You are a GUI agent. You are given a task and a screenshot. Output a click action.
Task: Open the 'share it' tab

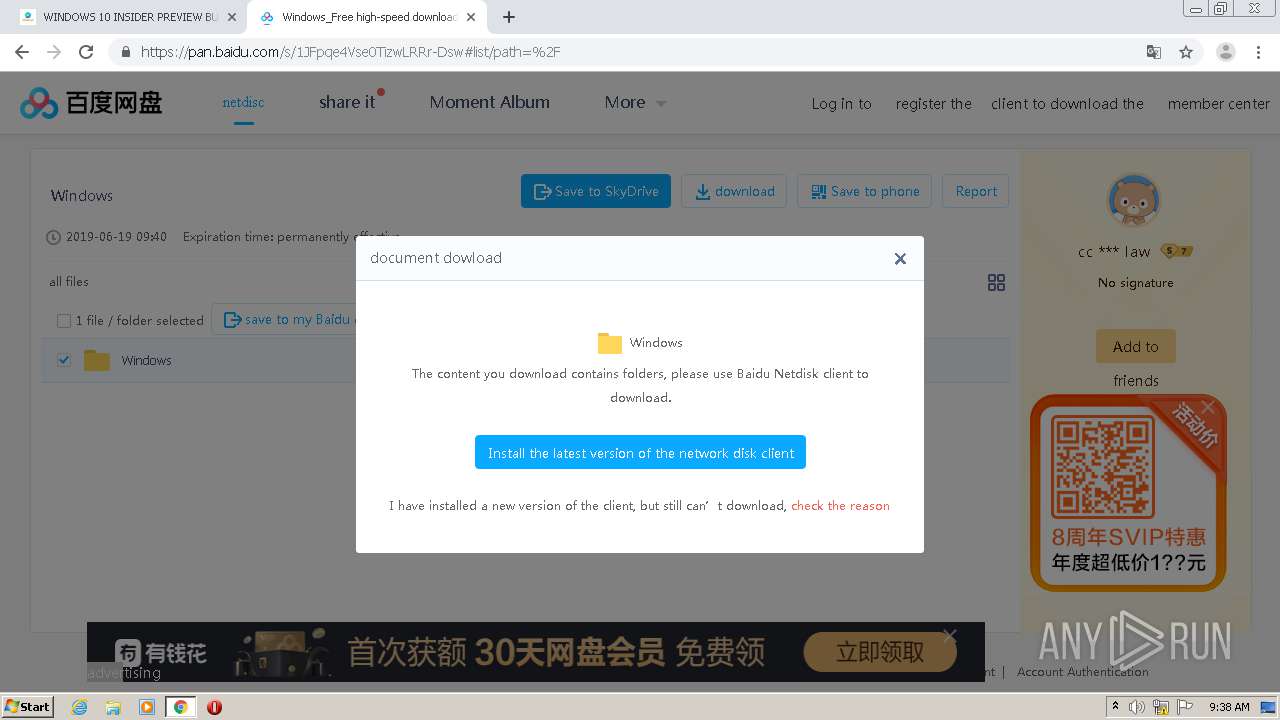pyautogui.click(x=347, y=102)
